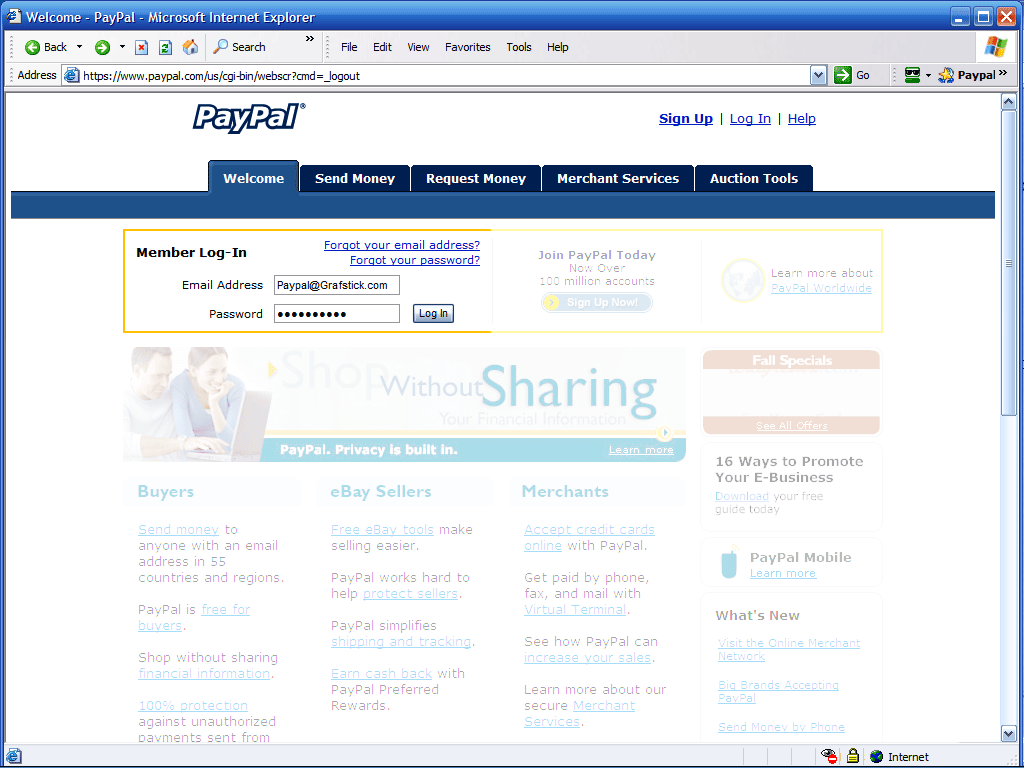Viewport: 1024px width, 768px height.
Task: Click the Forgot your password? link
Action: pyautogui.click(x=414, y=260)
